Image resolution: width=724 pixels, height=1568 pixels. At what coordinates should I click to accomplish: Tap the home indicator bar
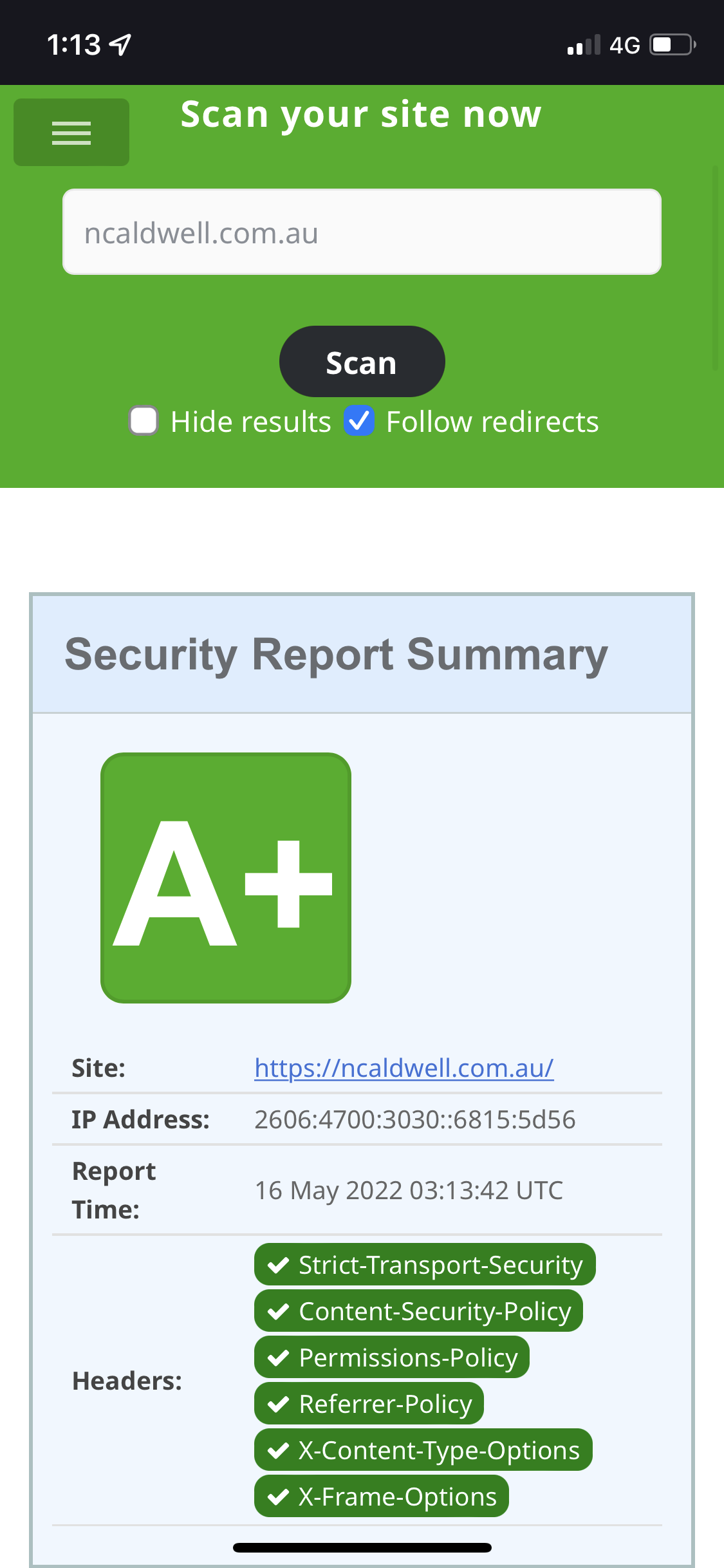click(x=362, y=1547)
